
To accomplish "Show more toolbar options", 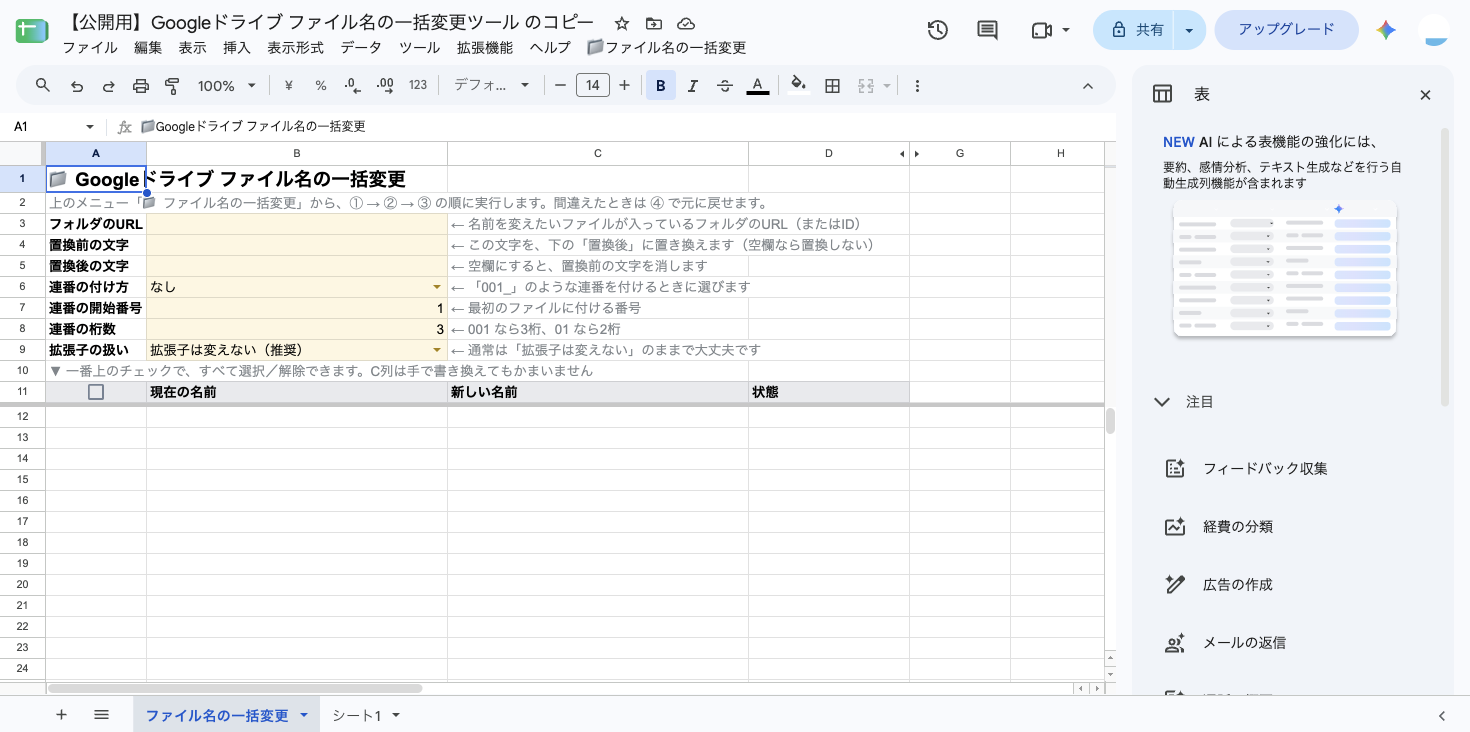I will [x=917, y=86].
